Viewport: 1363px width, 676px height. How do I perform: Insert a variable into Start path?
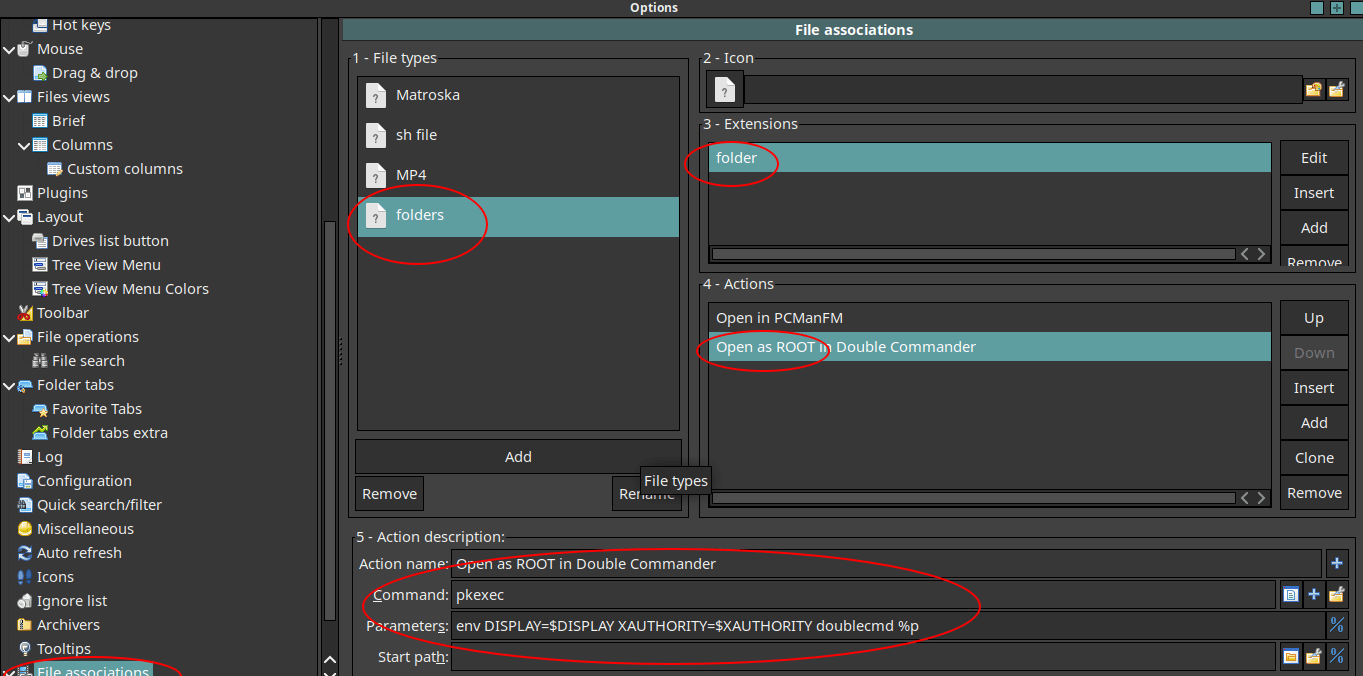(x=1337, y=657)
